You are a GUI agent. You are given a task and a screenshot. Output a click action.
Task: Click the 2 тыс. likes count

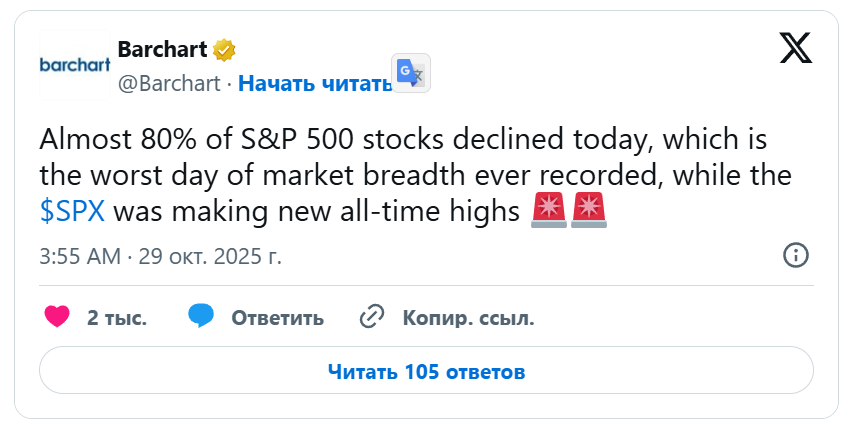tap(117, 318)
